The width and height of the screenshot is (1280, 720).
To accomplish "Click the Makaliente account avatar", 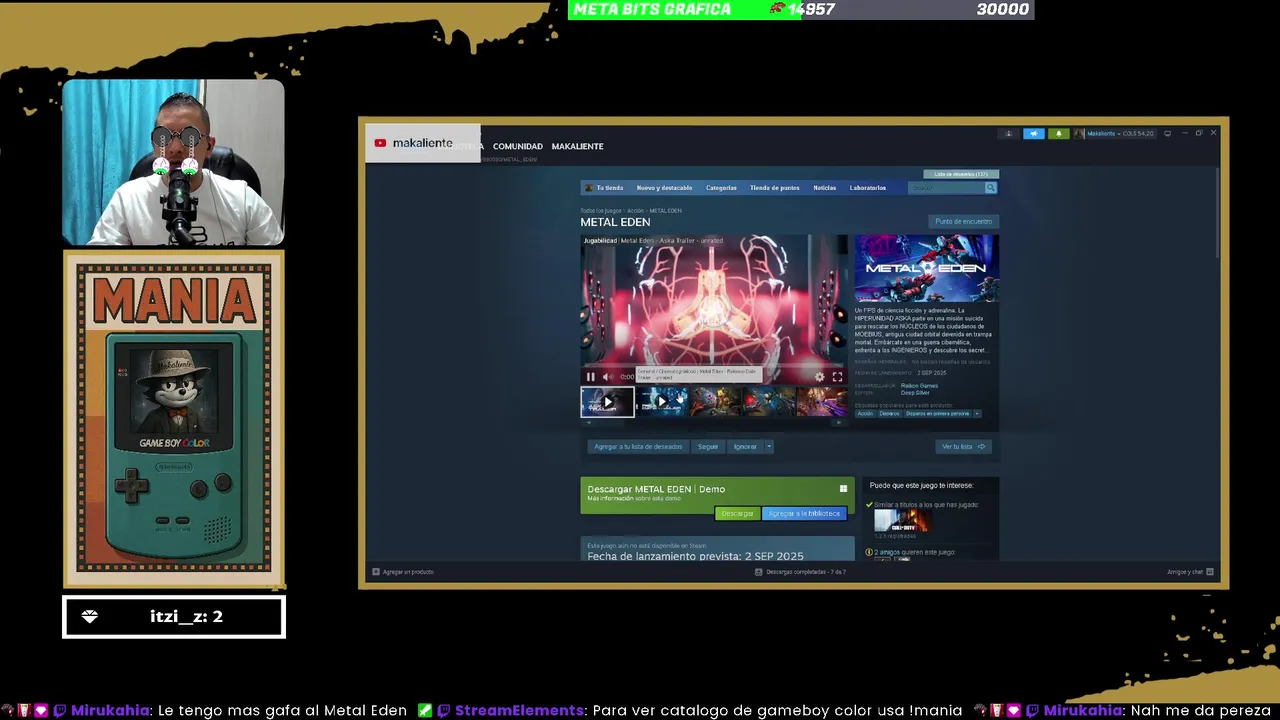I will point(1079,133).
